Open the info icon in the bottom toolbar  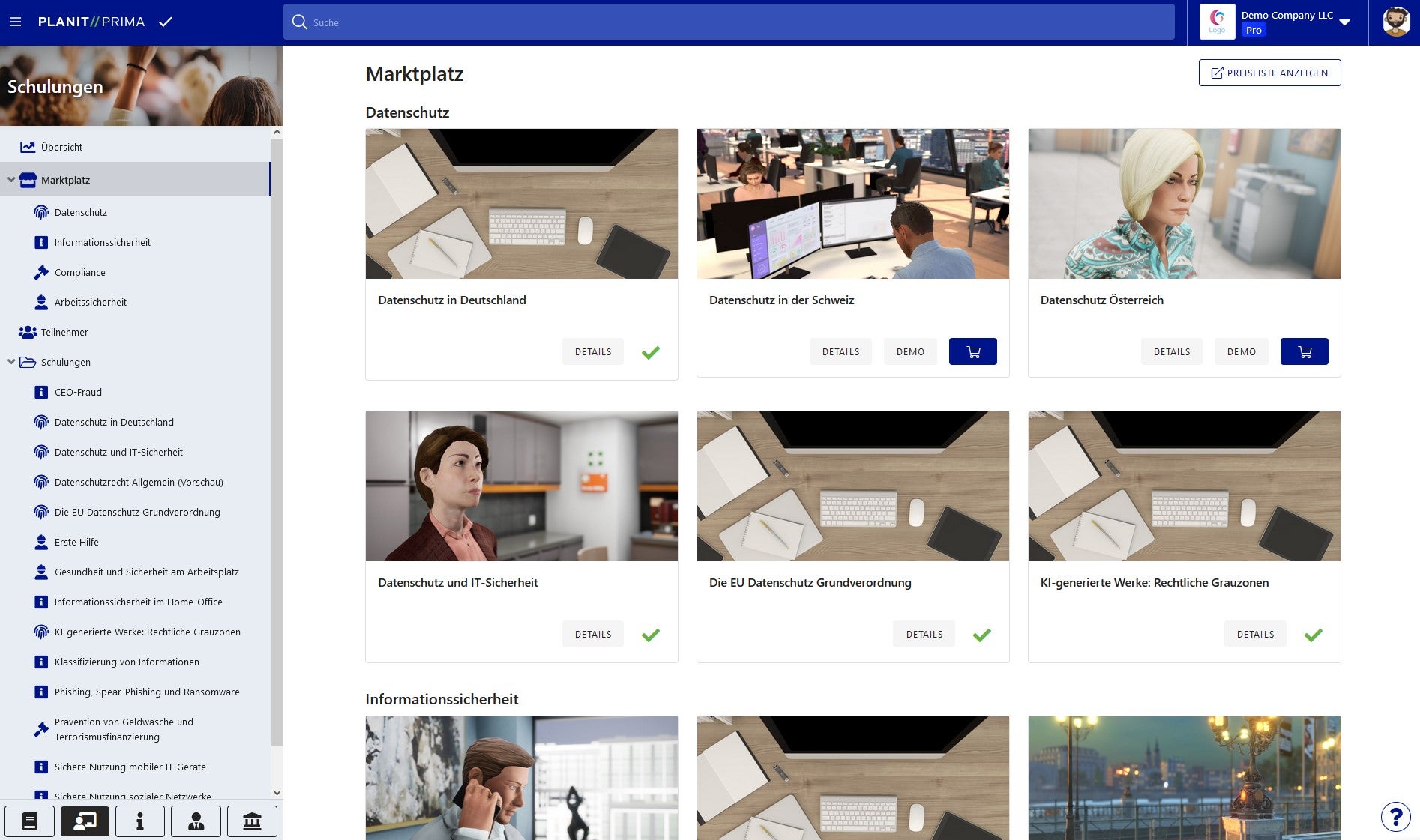coord(139,821)
